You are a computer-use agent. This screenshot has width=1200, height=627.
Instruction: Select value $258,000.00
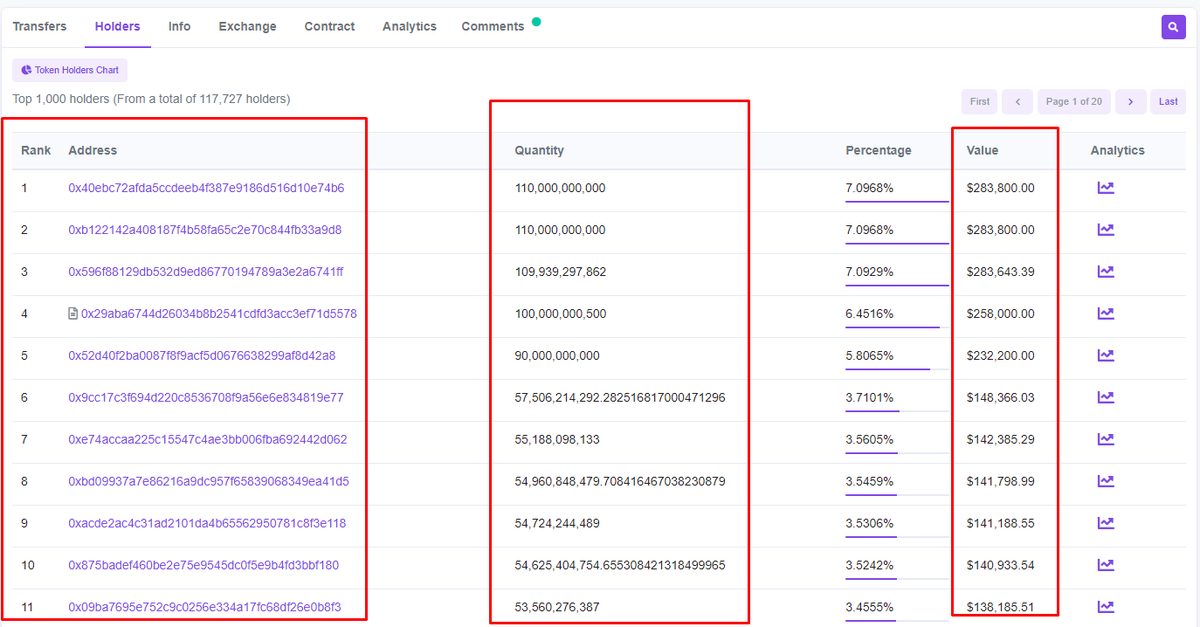pos(1001,314)
